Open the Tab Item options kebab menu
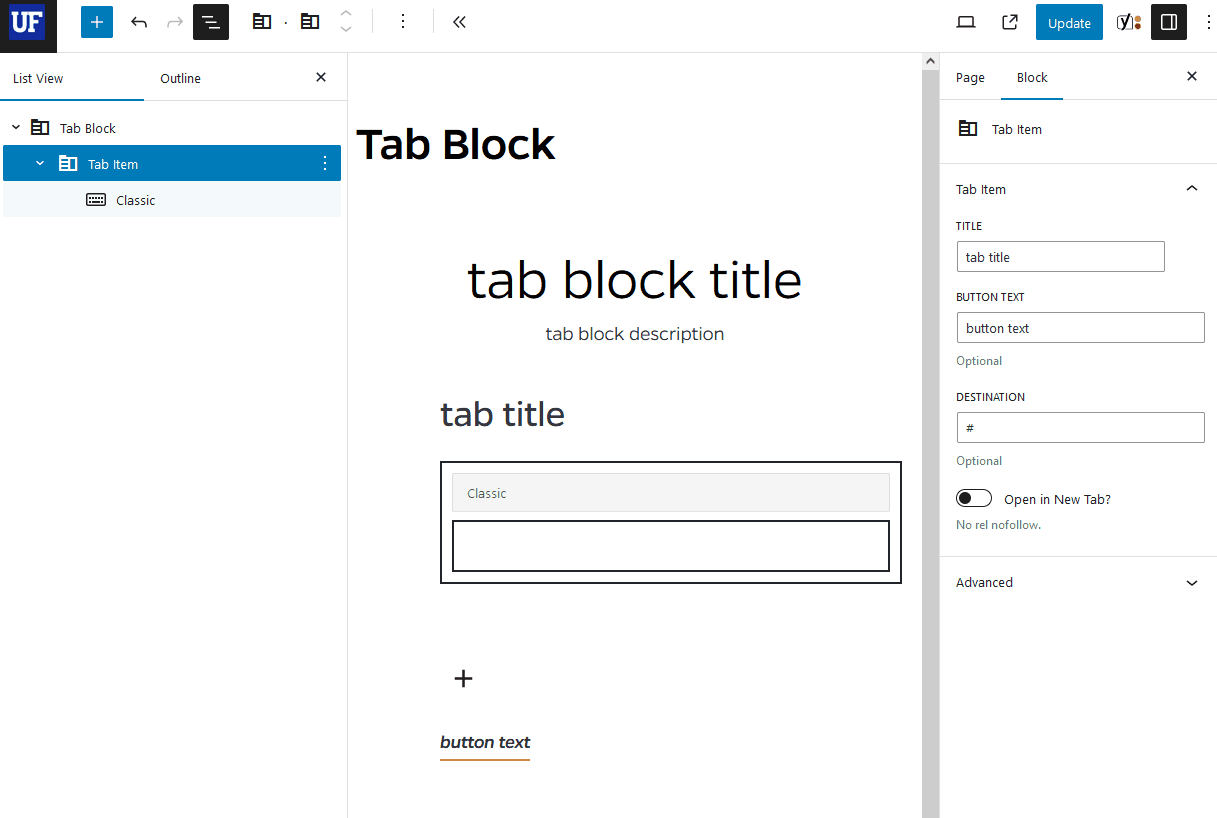The width and height of the screenshot is (1217, 818). [x=324, y=162]
